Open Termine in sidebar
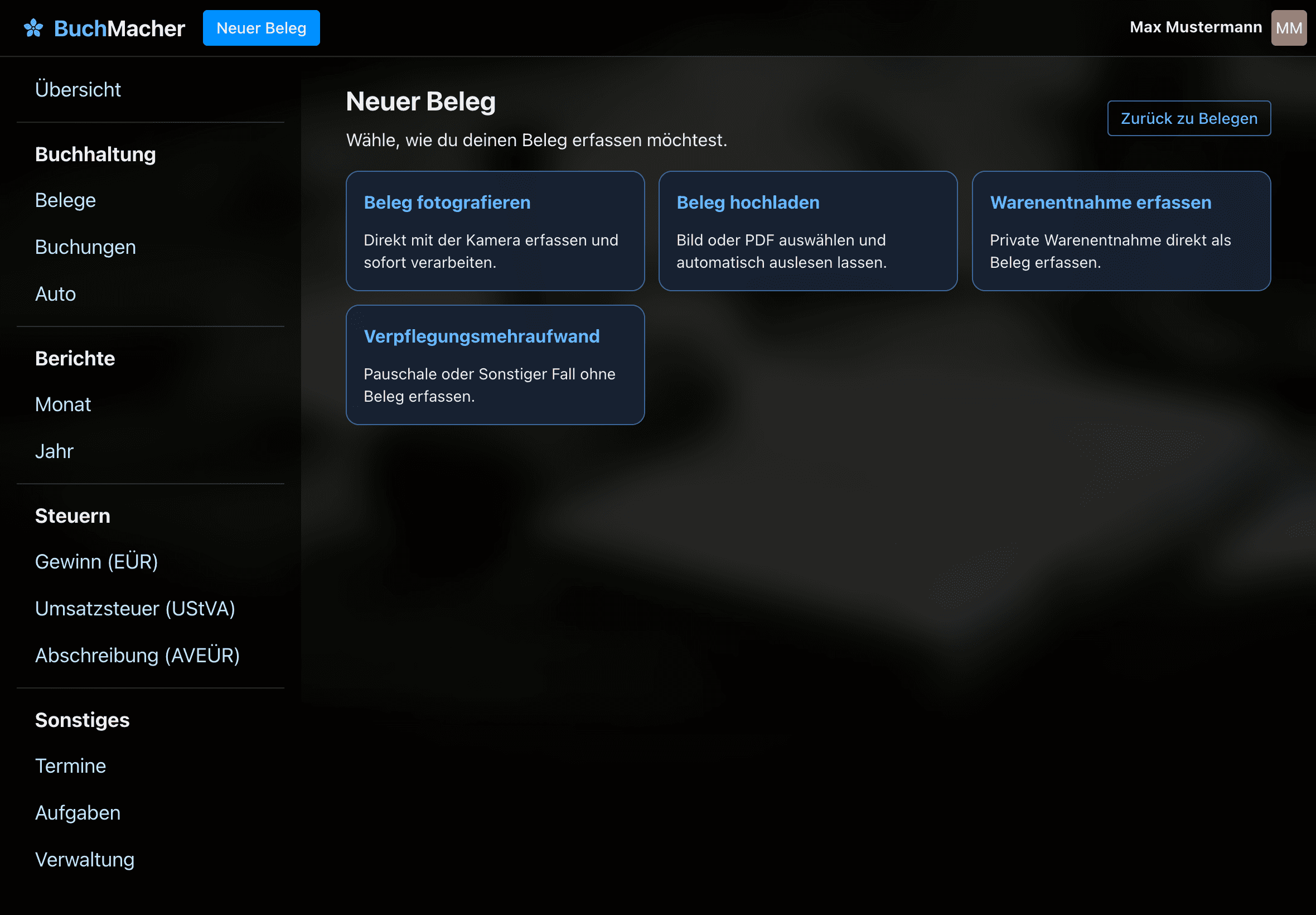This screenshot has height=915, width=1316. pyautogui.click(x=70, y=767)
